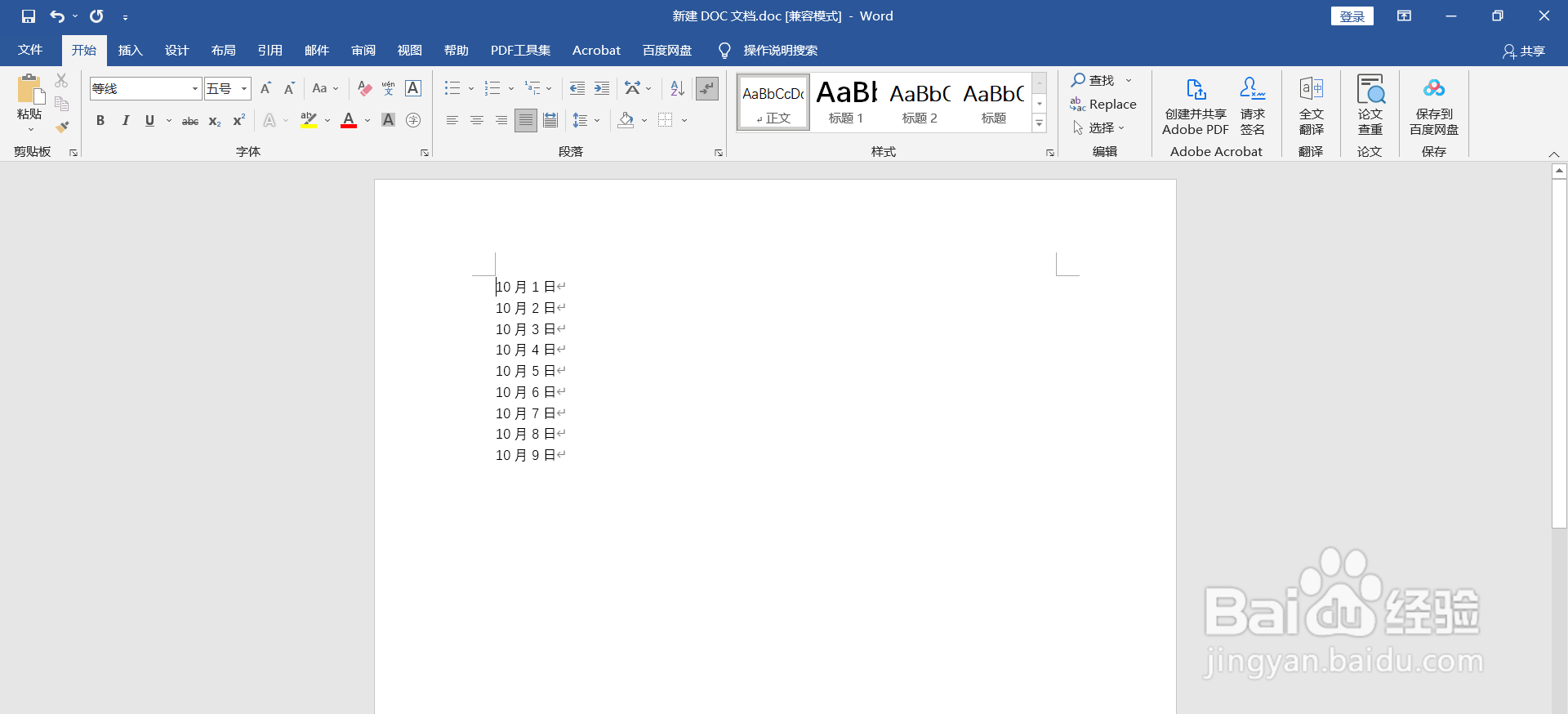Click the Redo/Repeat icon in the title bar
The image size is (1568, 714).
96,16
